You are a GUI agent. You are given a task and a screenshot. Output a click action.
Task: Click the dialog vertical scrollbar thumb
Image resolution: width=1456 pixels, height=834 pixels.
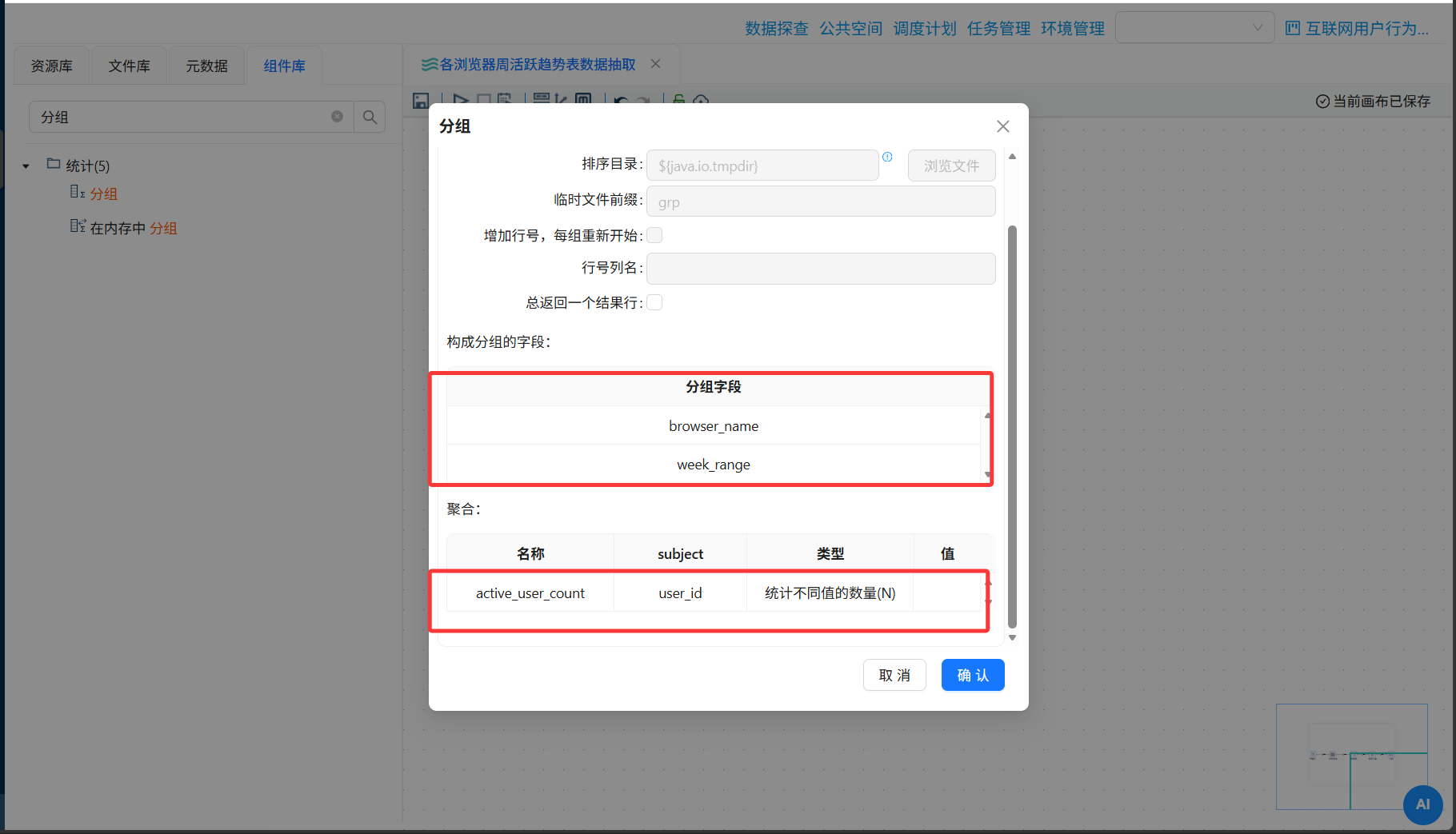[1012, 426]
